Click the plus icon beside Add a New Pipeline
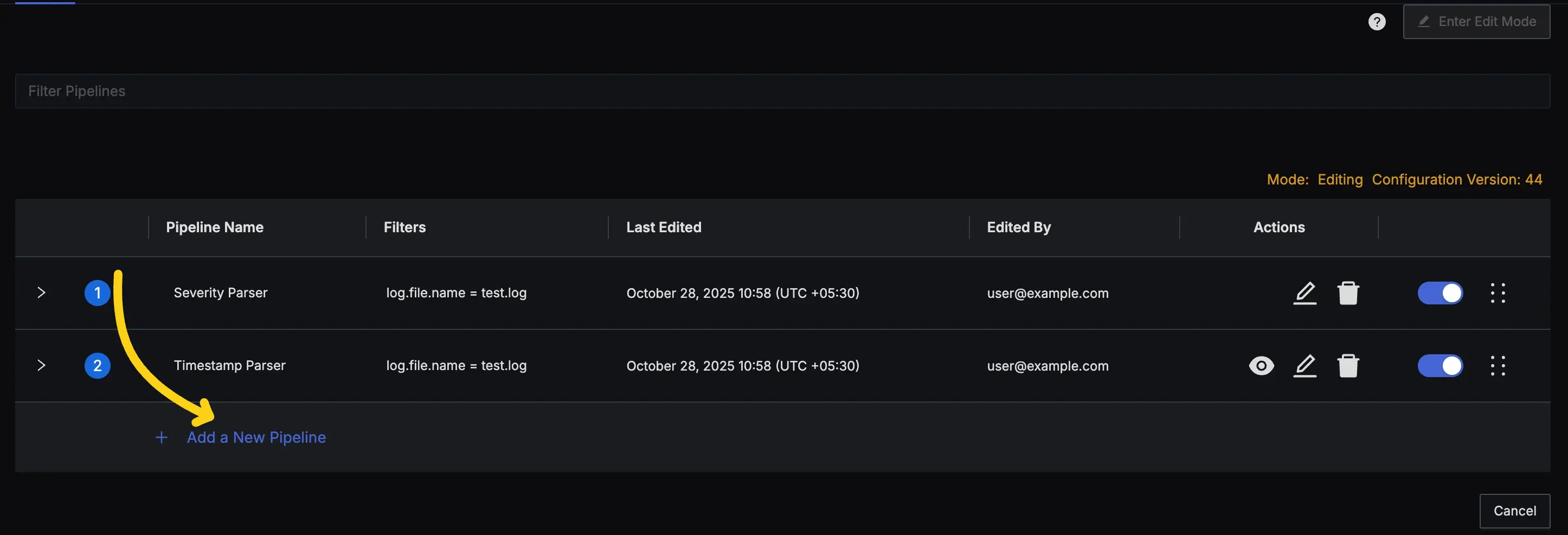The image size is (1568, 535). tap(160, 437)
